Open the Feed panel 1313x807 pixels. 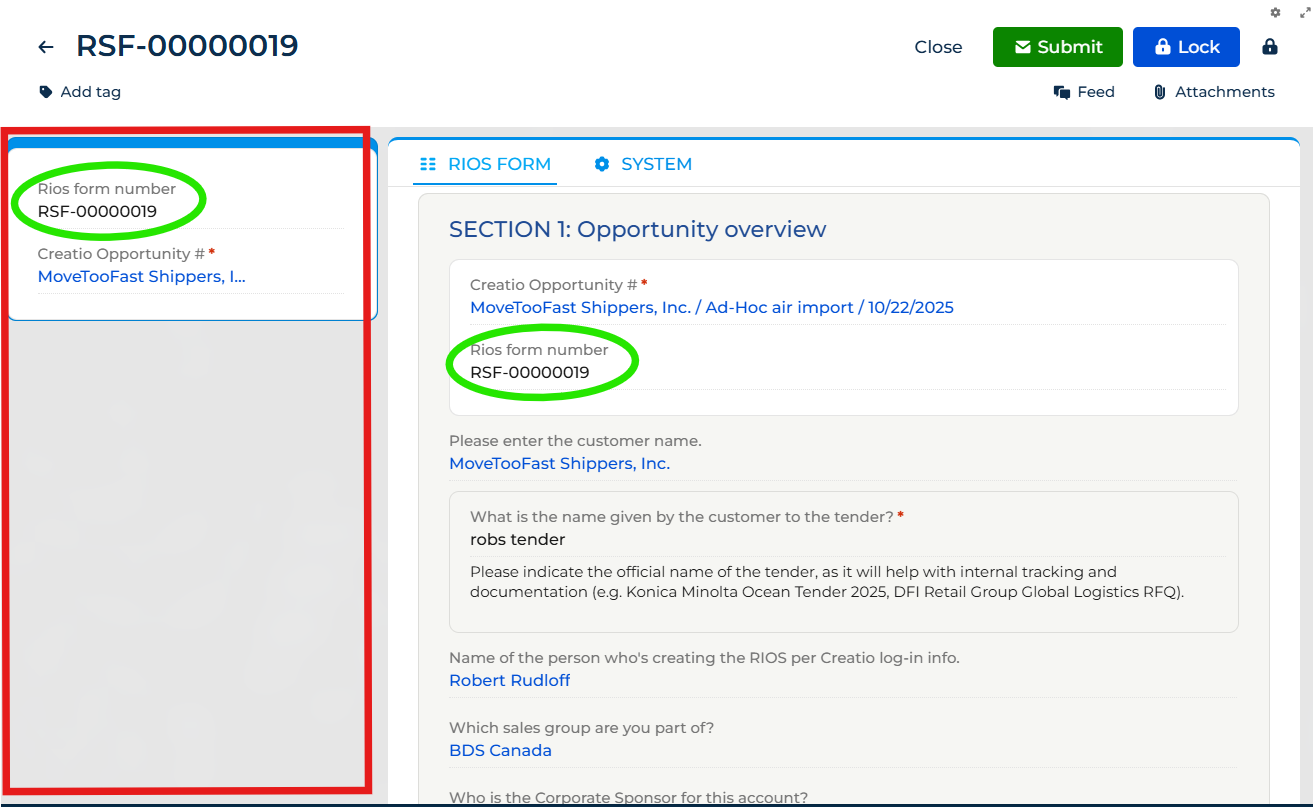pyautogui.click(x=1084, y=92)
